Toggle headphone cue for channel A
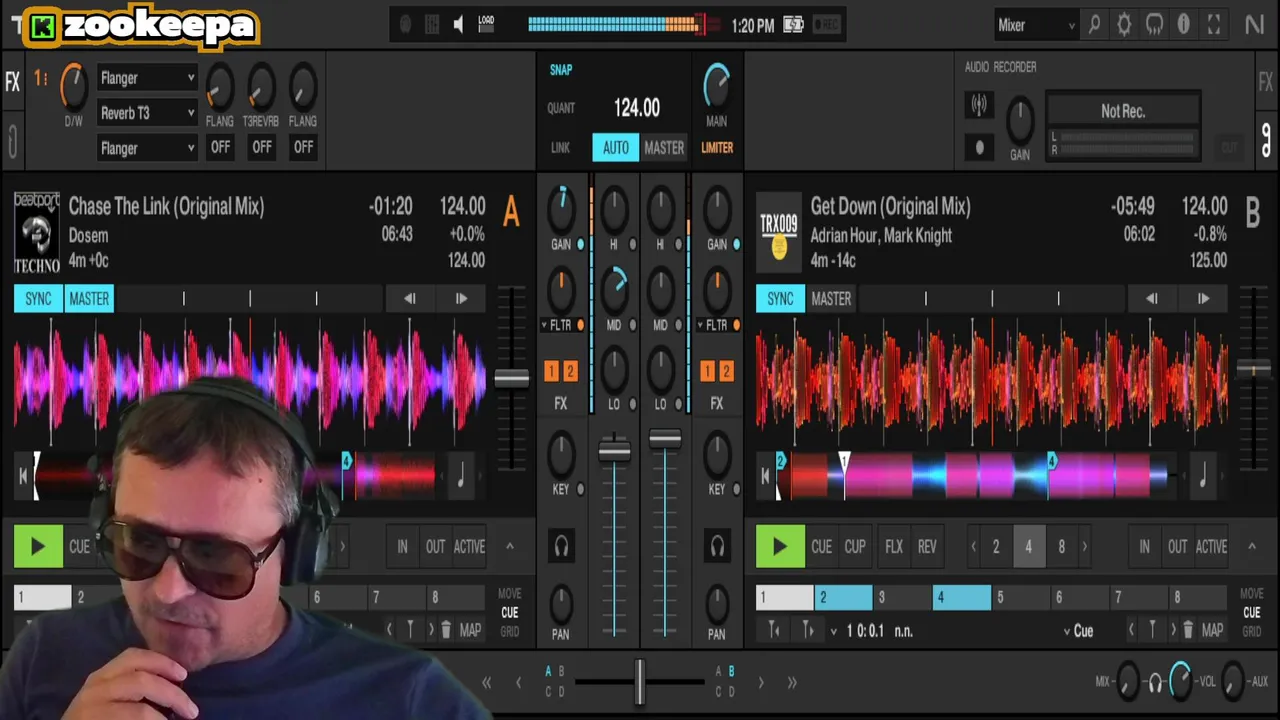 point(561,546)
